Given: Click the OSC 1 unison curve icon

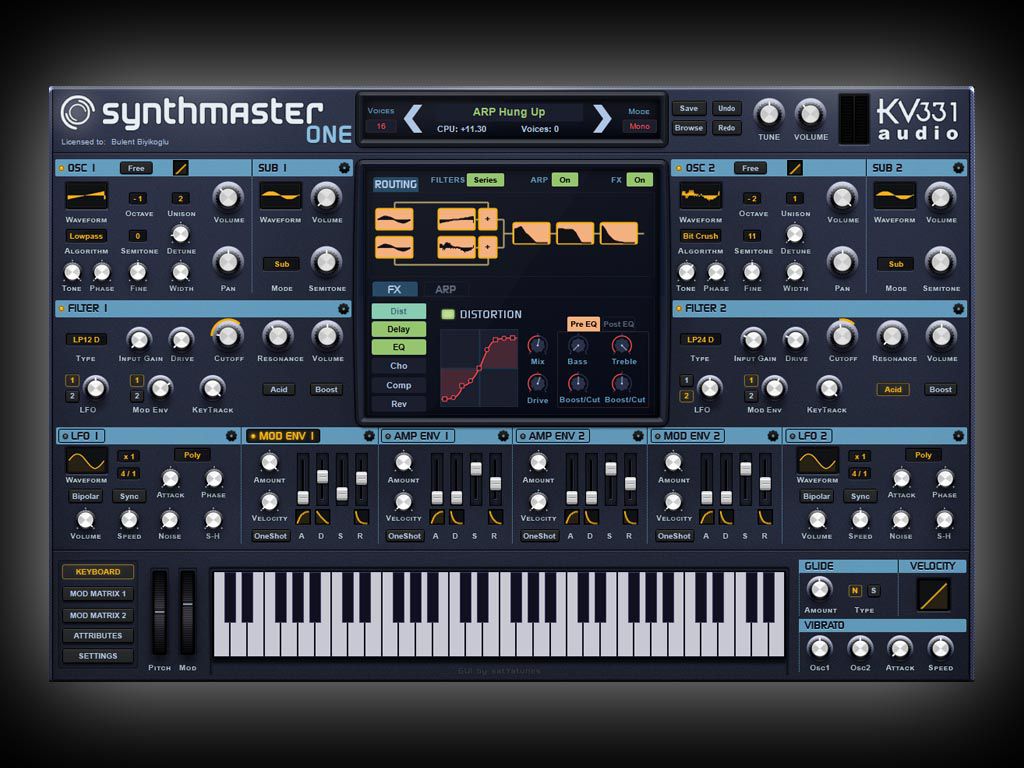Looking at the screenshot, I should tap(181, 168).
